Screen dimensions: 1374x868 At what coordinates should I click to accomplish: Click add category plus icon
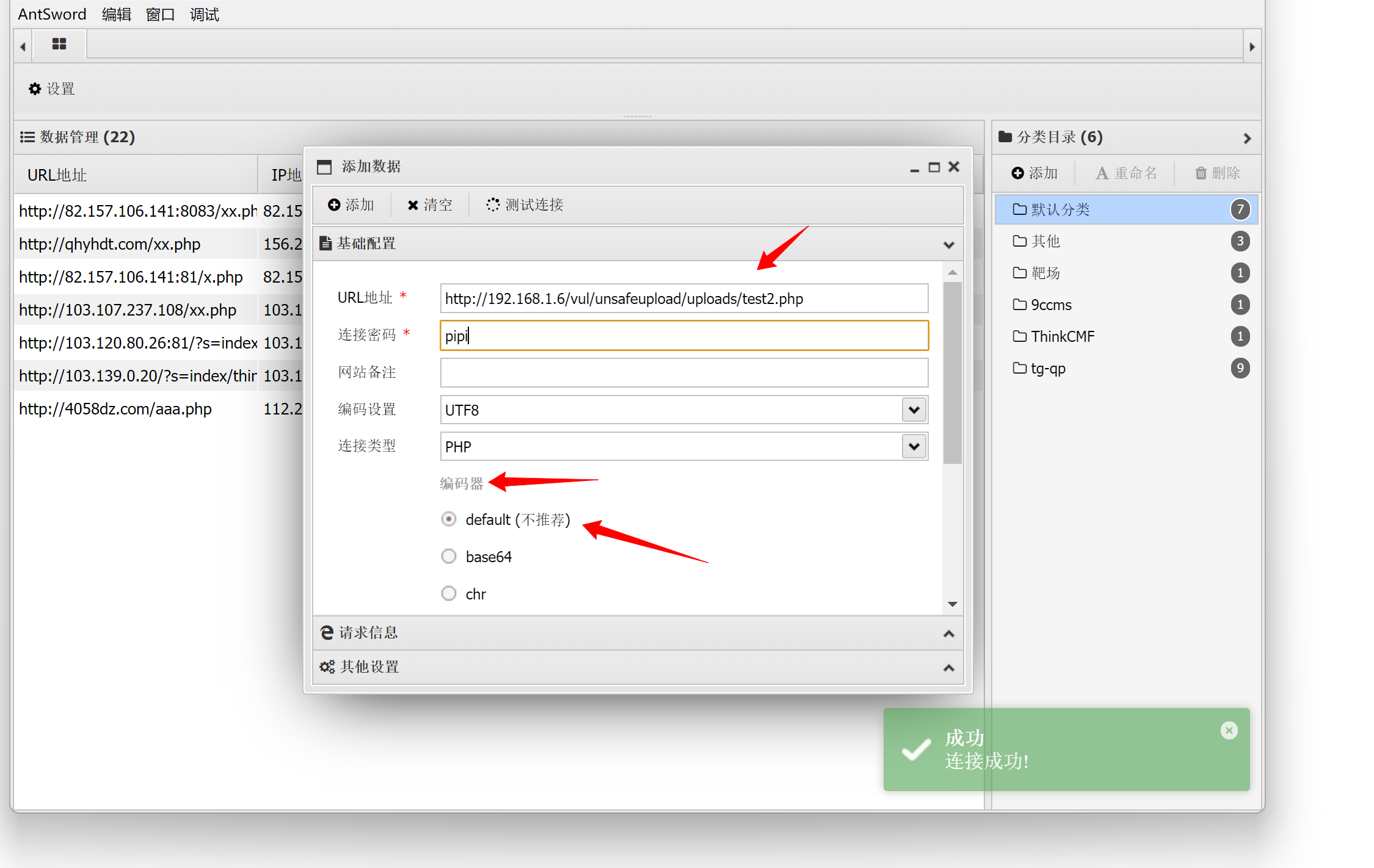click(x=1017, y=173)
